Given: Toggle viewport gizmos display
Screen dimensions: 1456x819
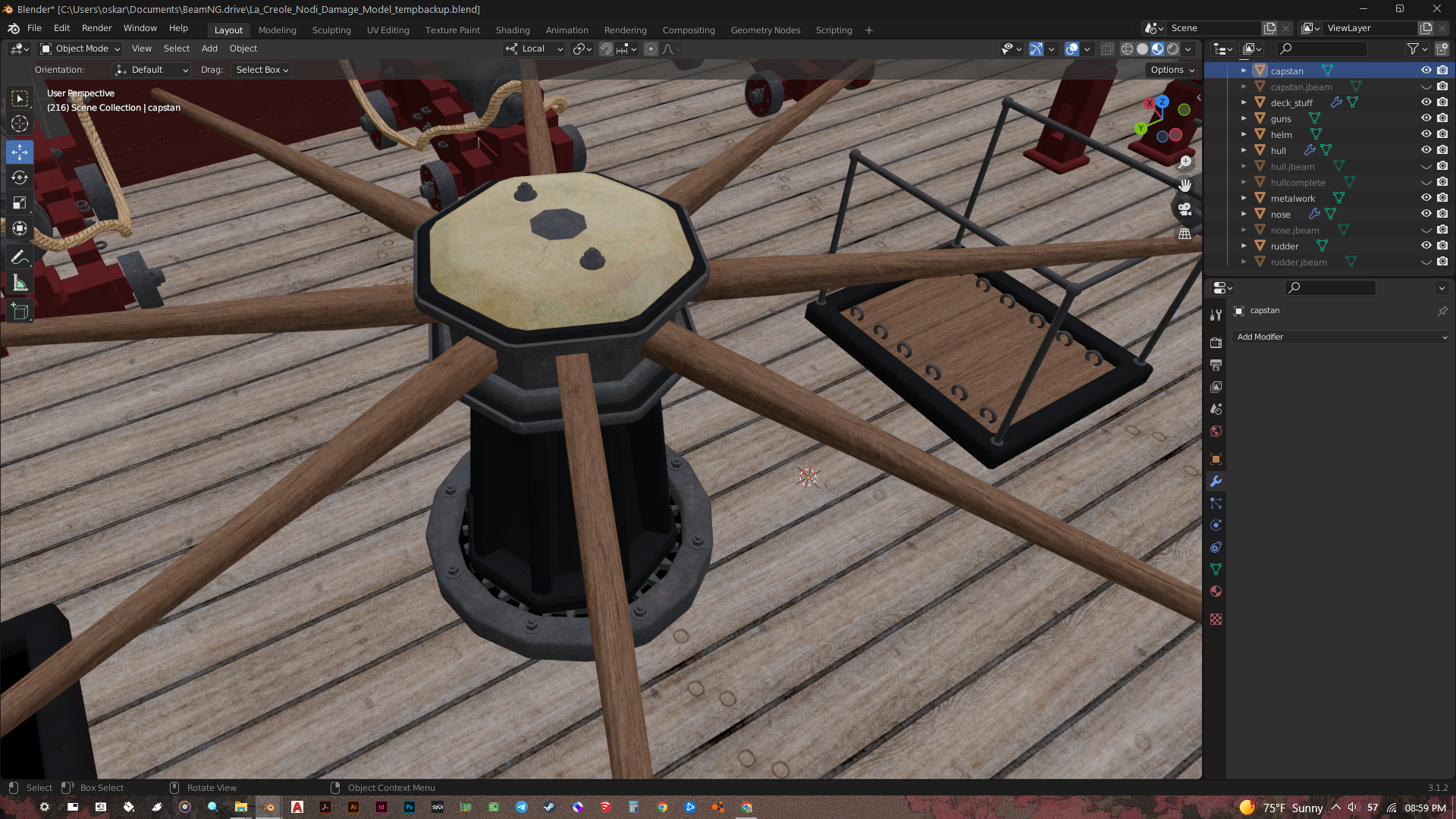Looking at the screenshot, I should (1036, 49).
